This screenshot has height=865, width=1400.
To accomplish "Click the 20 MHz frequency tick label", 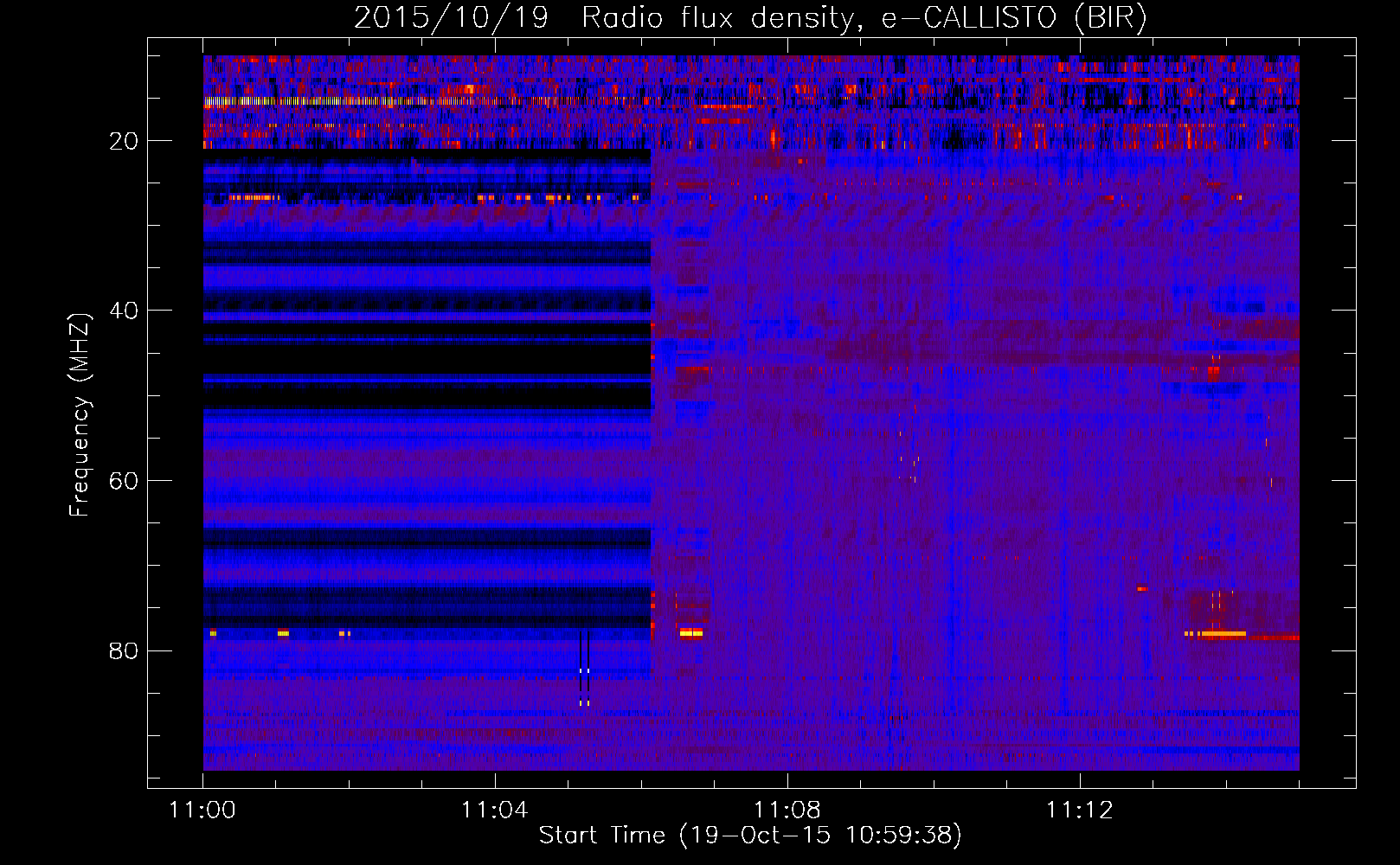I will pyautogui.click(x=125, y=141).
